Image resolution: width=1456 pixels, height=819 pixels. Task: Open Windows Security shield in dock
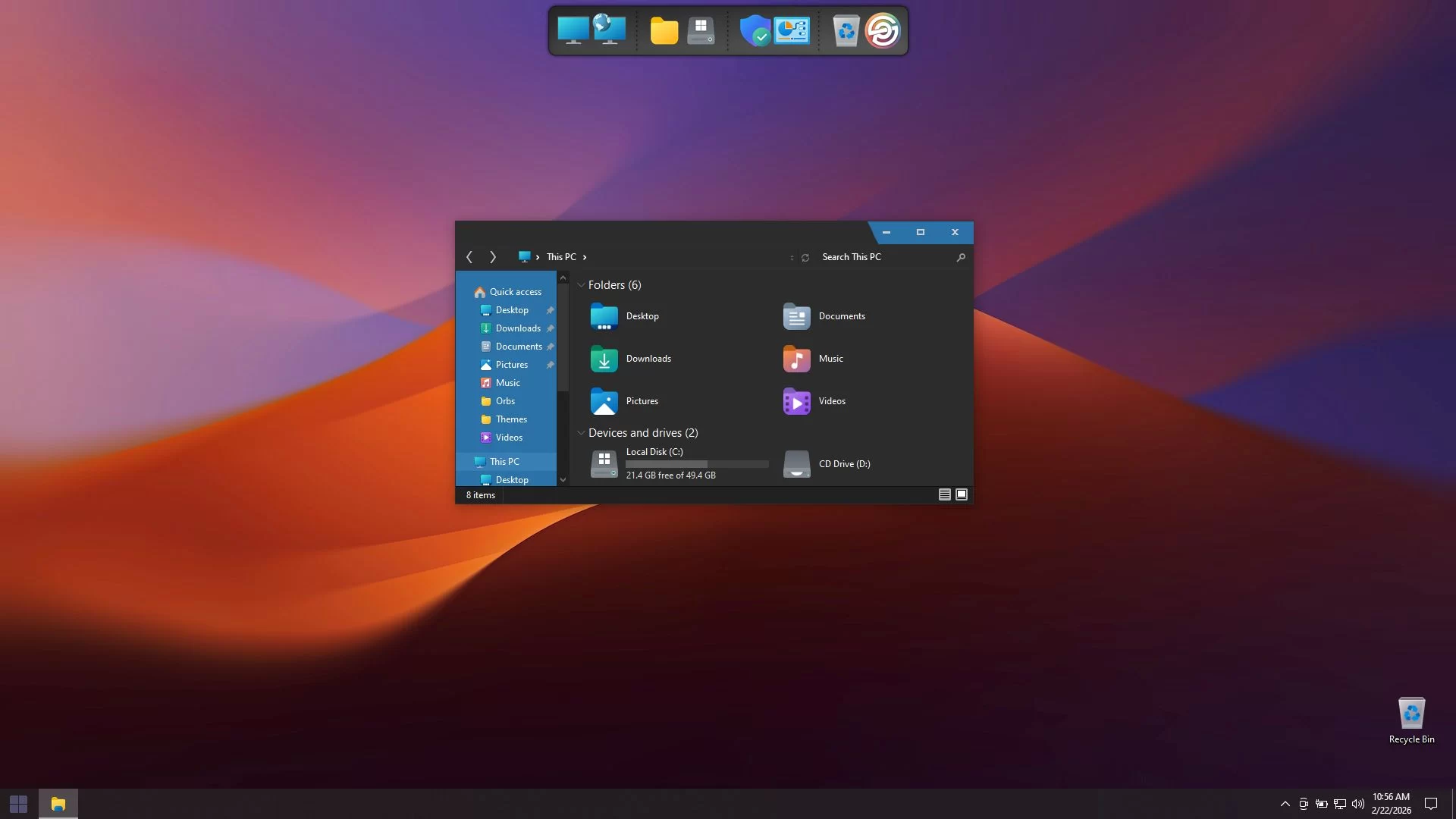pyautogui.click(x=755, y=31)
